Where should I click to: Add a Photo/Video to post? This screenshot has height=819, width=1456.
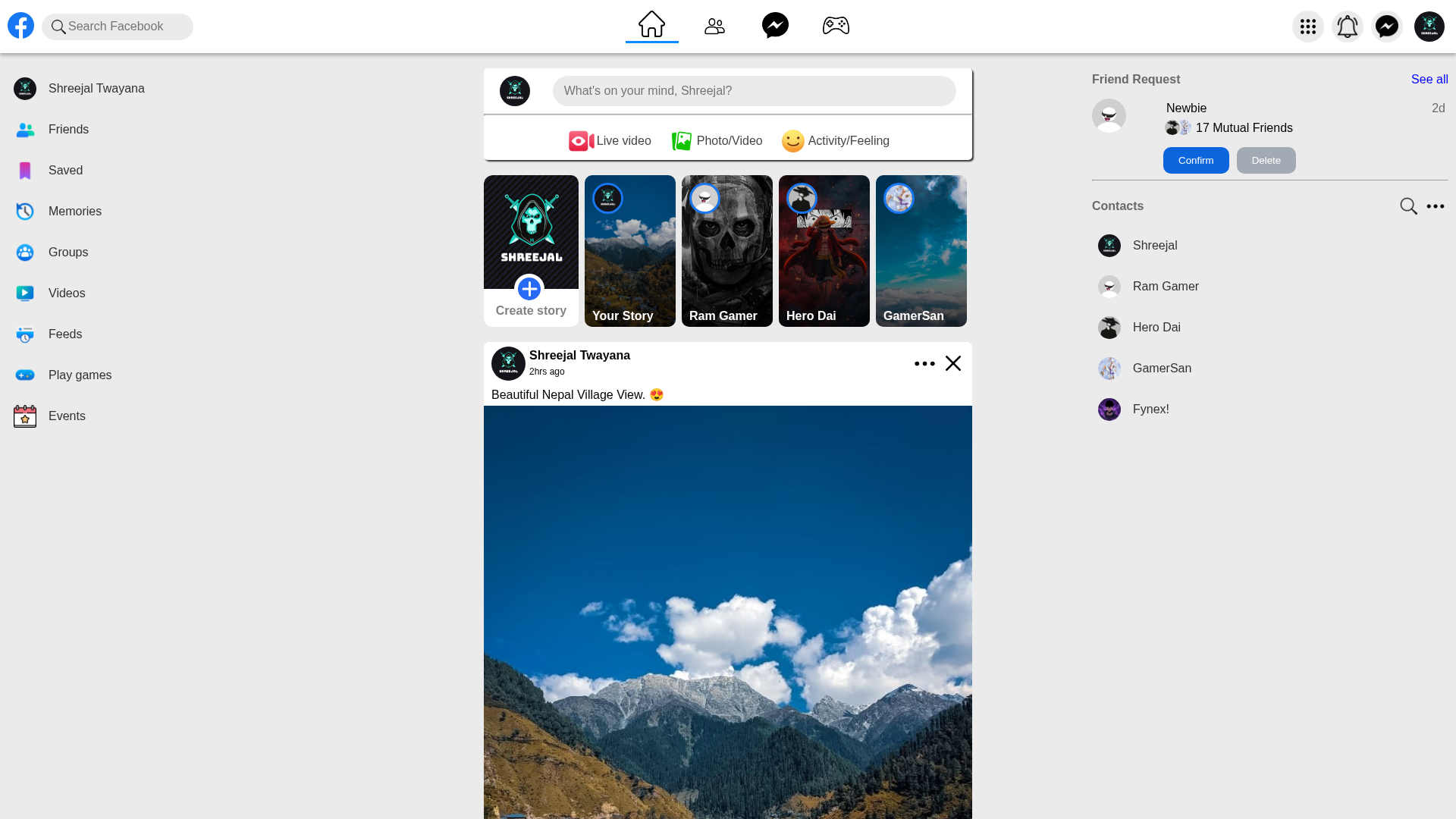pos(717,141)
